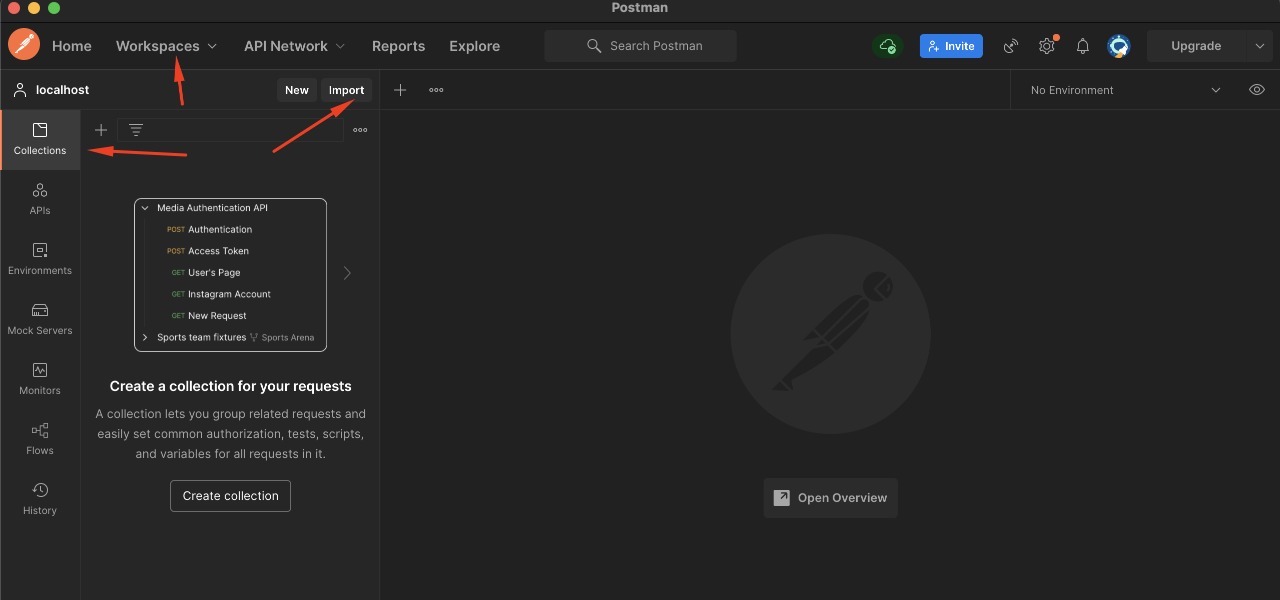
Task: Open the satellite capture requests icon
Action: [x=1011, y=46]
